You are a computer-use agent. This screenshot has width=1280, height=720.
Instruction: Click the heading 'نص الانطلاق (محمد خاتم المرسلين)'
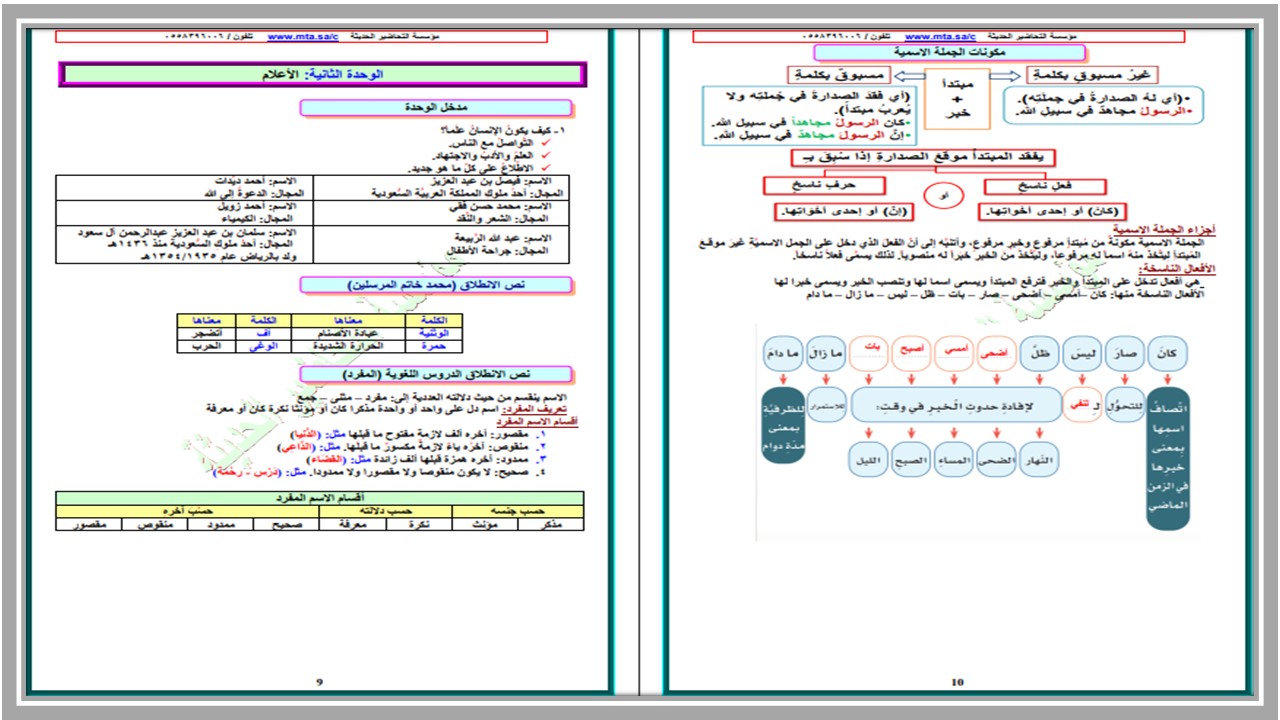tap(436, 285)
